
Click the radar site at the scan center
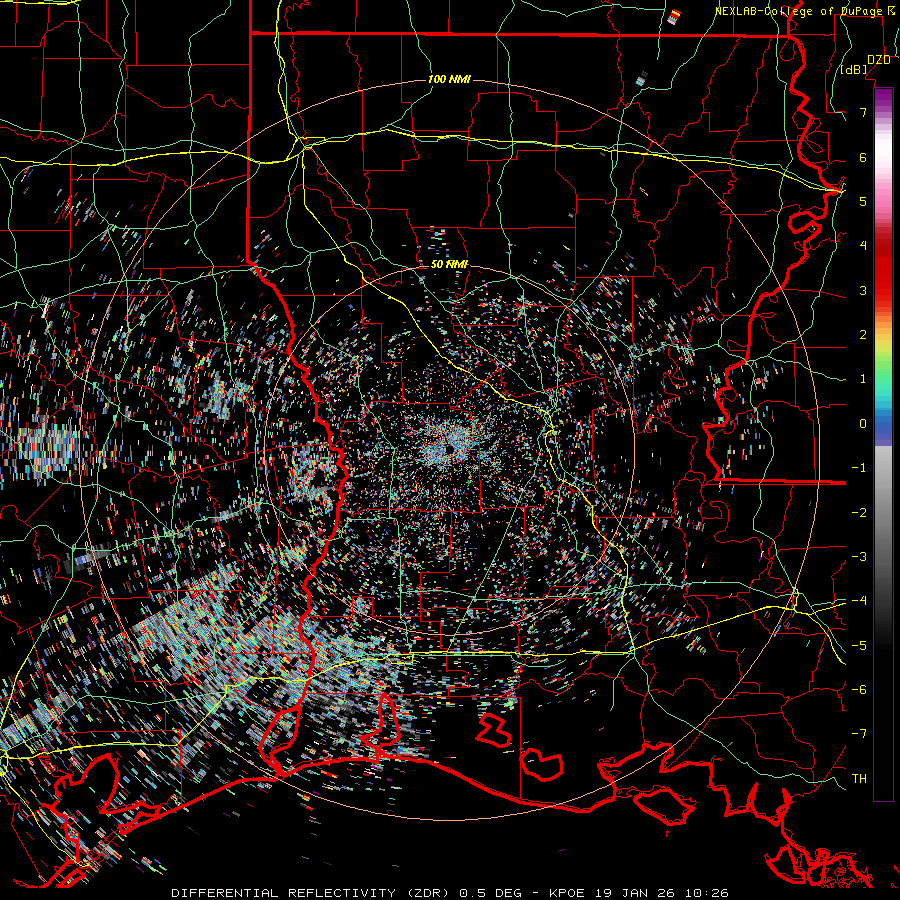pos(449,448)
